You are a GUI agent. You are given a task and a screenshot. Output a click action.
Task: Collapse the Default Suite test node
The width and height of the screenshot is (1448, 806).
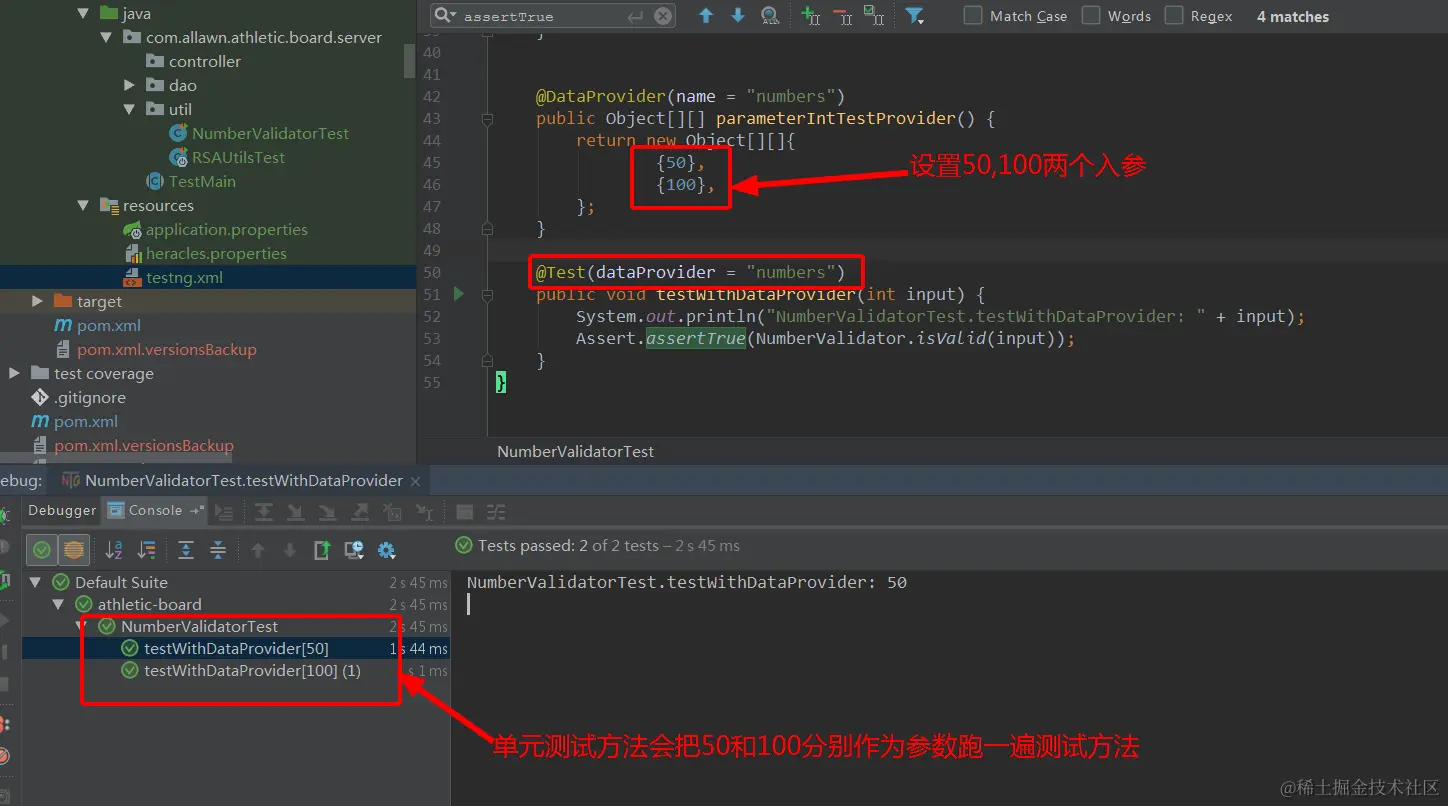36,582
